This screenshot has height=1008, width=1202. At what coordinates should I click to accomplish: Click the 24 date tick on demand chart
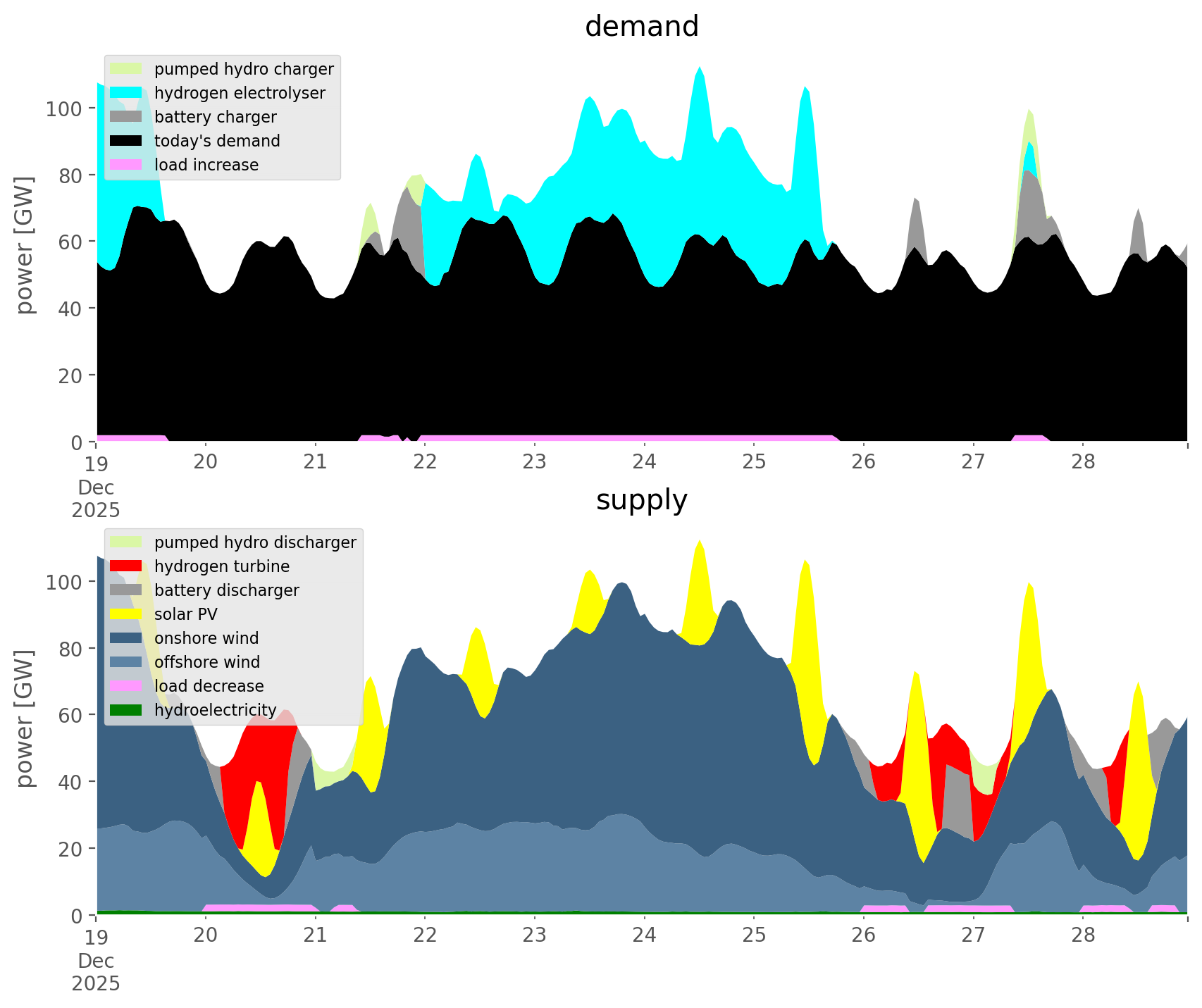[x=644, y=462]
